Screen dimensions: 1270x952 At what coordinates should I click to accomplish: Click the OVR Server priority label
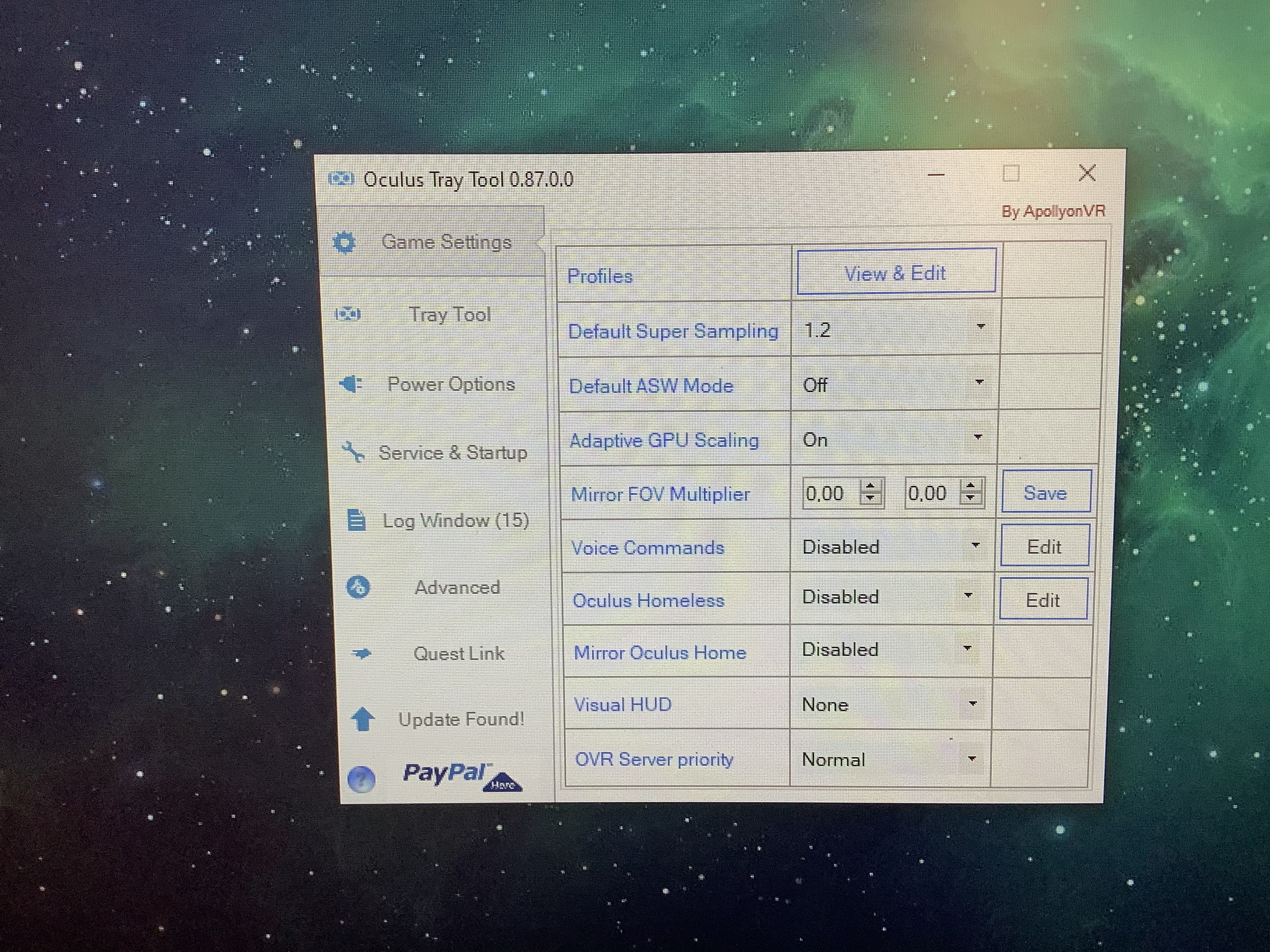[x=654, y=760]
